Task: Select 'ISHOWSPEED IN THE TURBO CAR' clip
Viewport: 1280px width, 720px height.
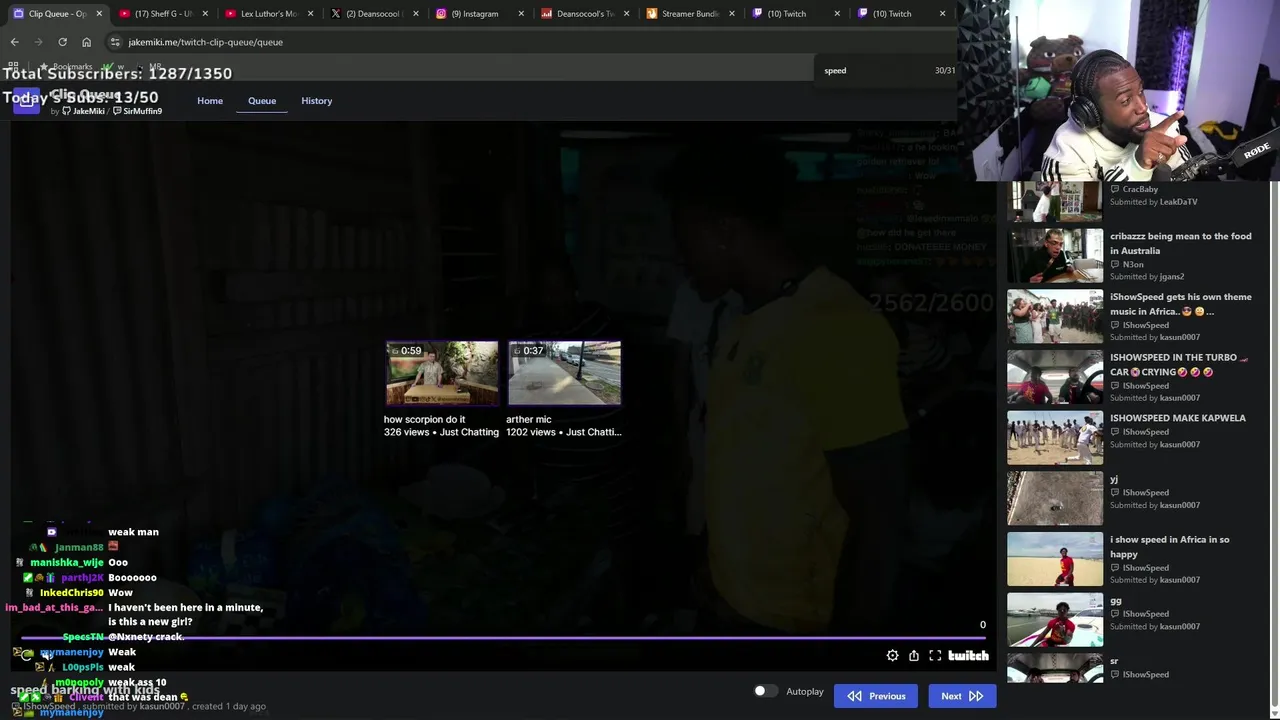Action: pyautogui.click(x=1130, y=377)
